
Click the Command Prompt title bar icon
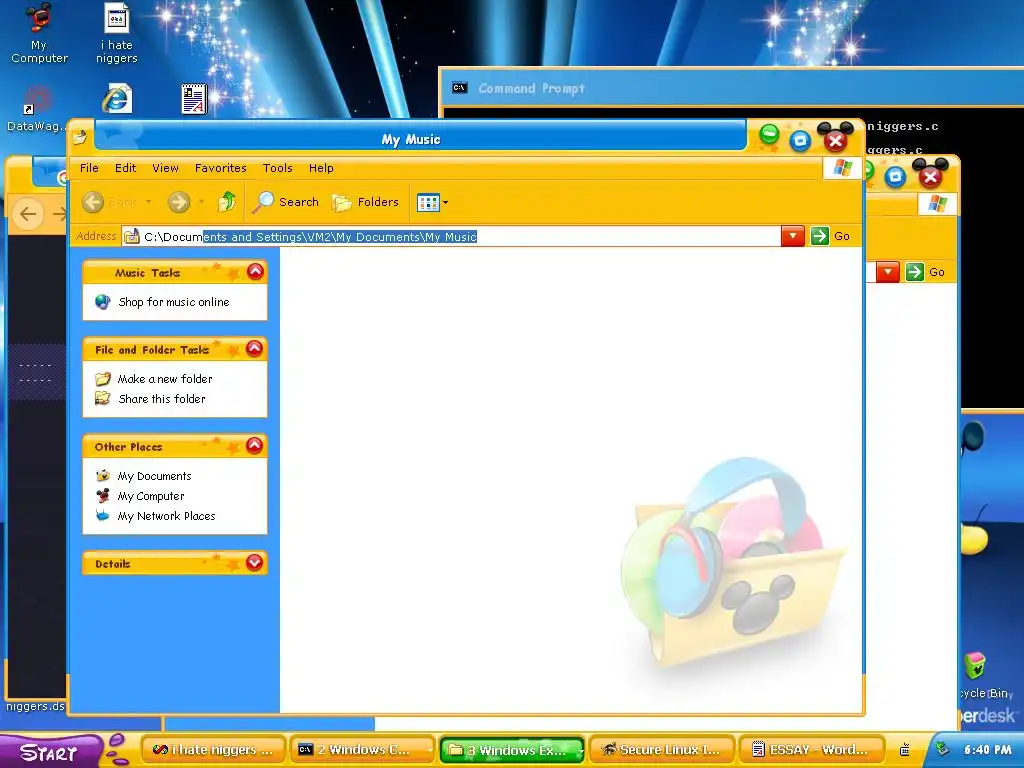pos(460,88)
